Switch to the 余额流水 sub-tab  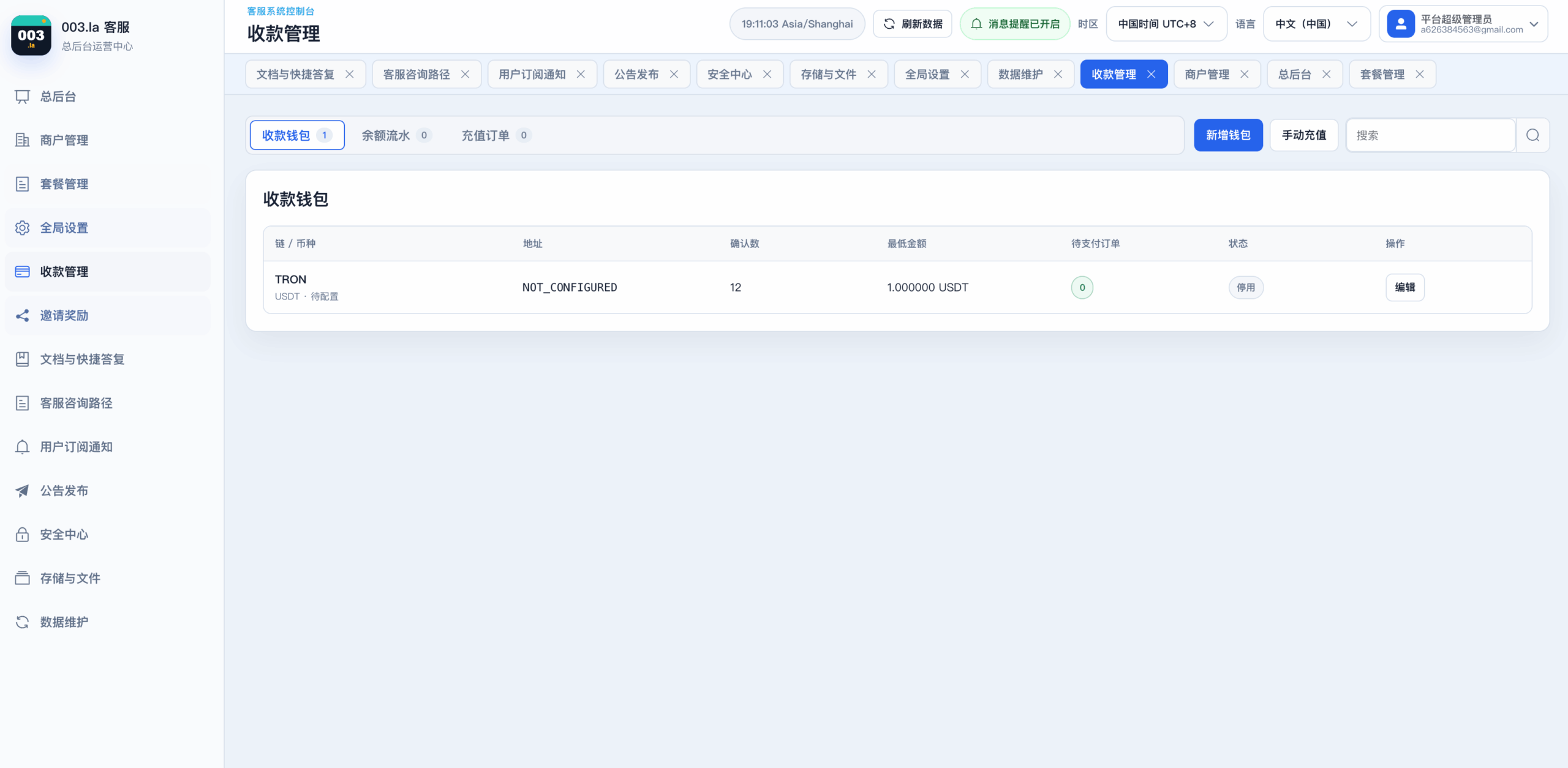[x=397, y=135]
